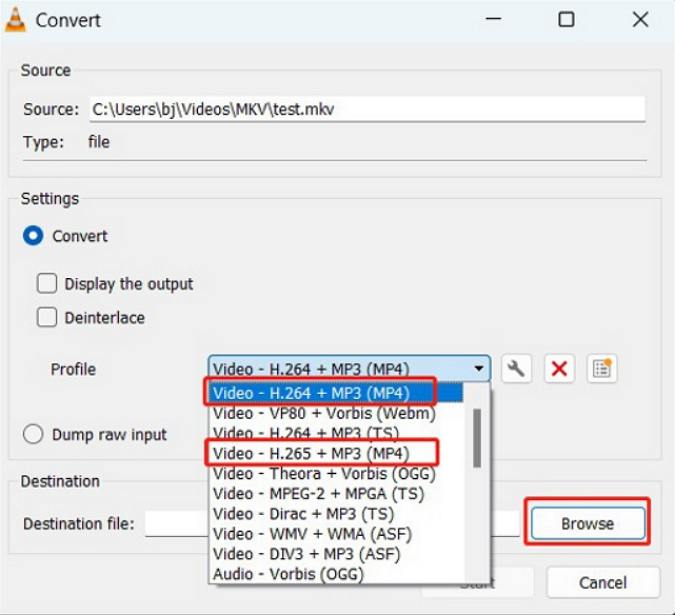
Task: Choose Video - MPEG-2 + MPGA (TS)
Action: point(337,494)
